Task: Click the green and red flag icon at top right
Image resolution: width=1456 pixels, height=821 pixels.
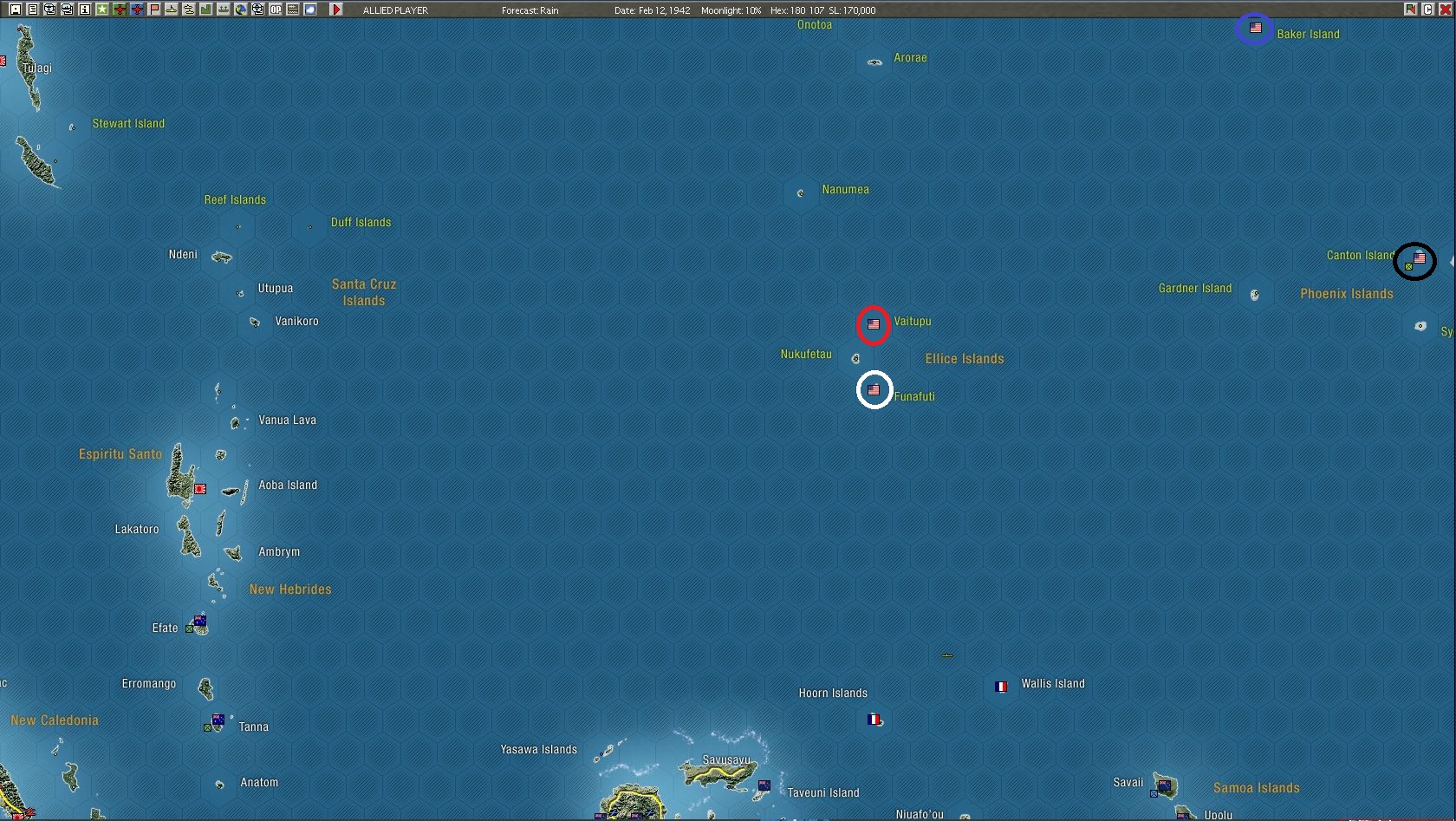Action: [x=1411, y=10]
